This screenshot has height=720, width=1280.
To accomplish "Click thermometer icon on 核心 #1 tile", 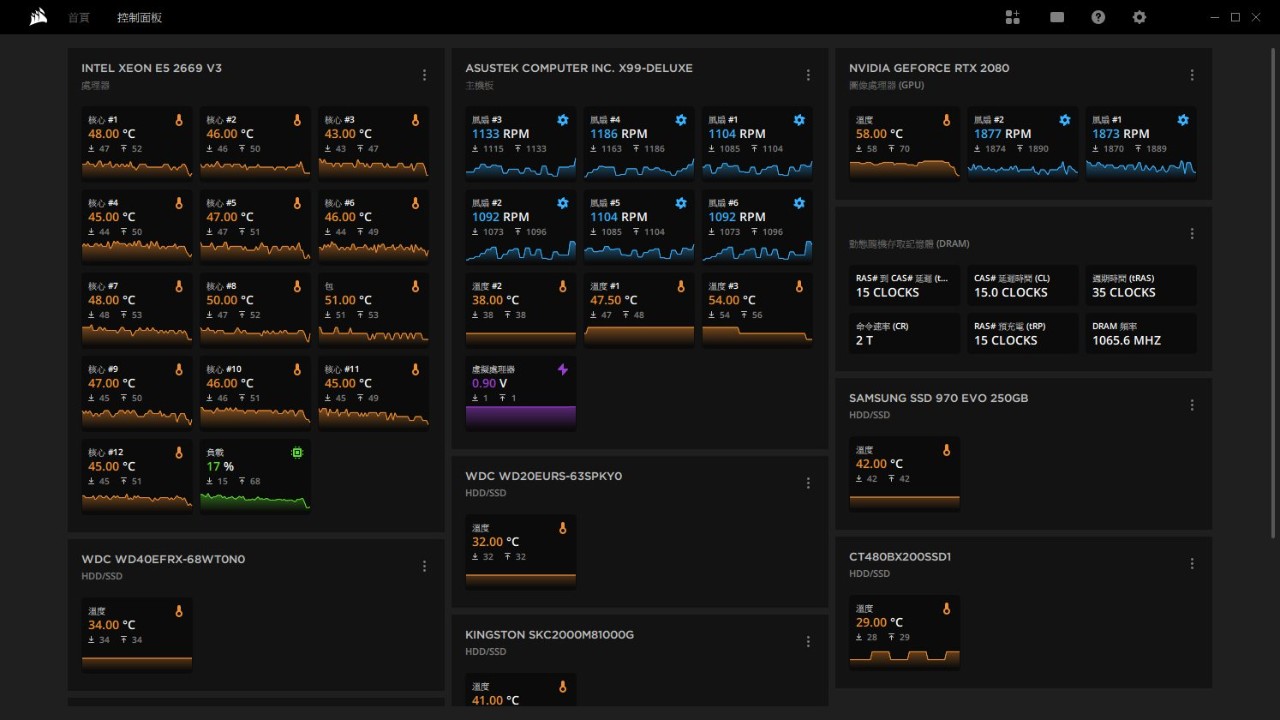I will coord(179,120).
